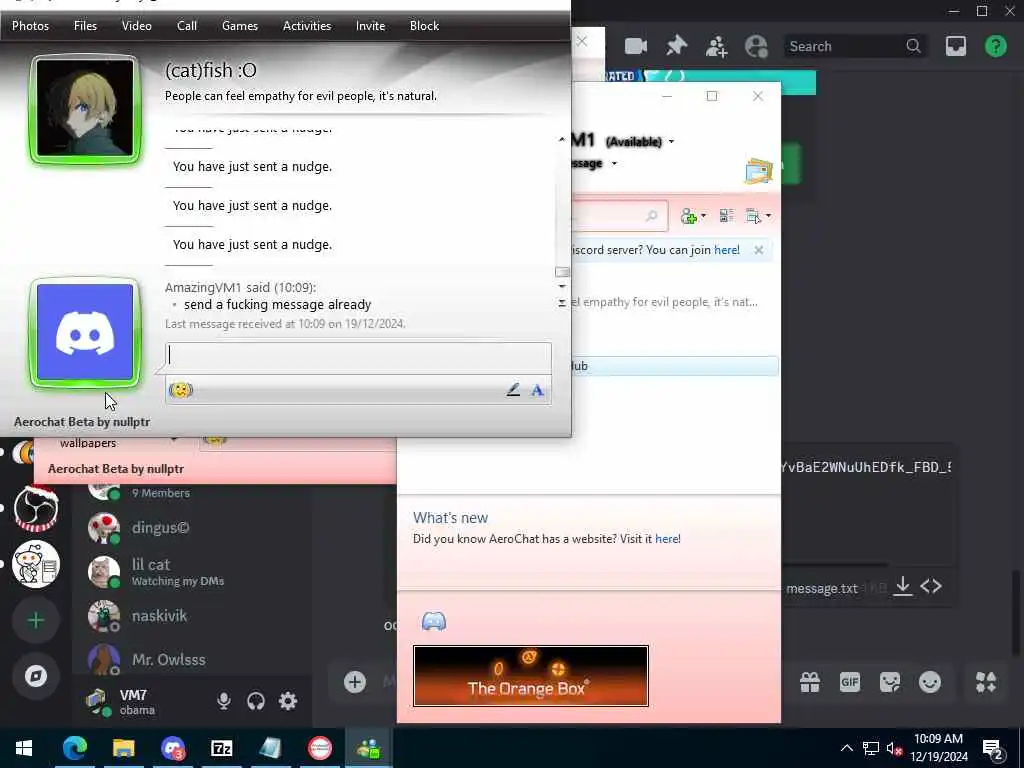Expand the personal message dropdown arrow

614,163
